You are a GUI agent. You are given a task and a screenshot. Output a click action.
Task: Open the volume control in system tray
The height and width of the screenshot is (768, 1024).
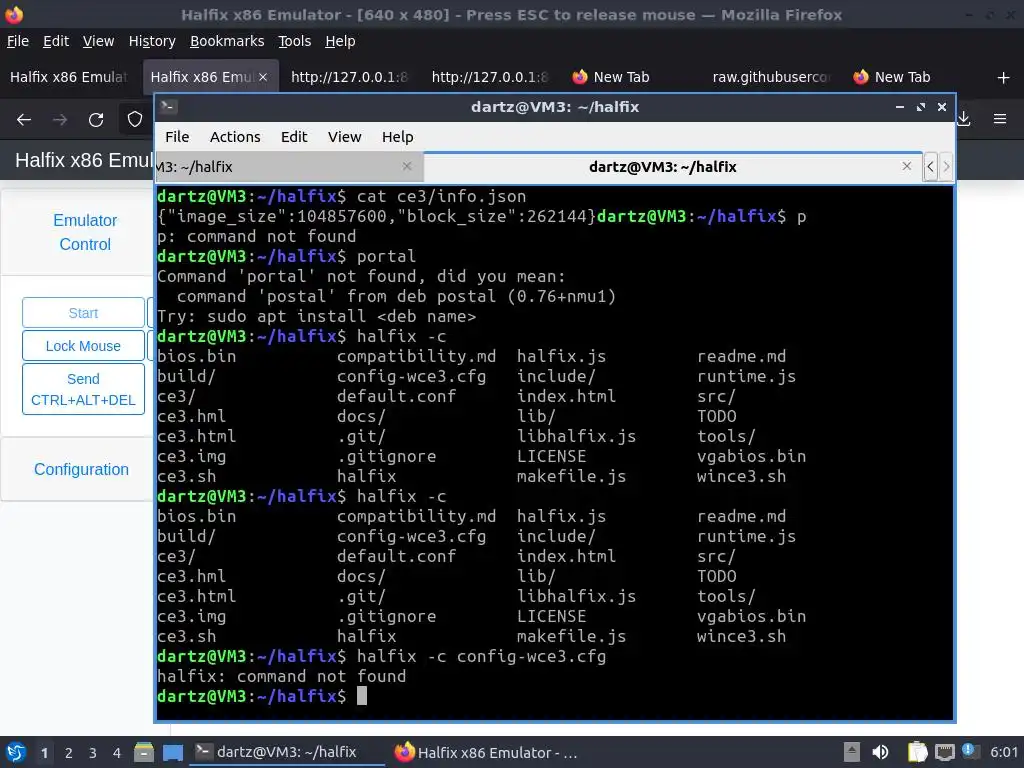point(880,752)
